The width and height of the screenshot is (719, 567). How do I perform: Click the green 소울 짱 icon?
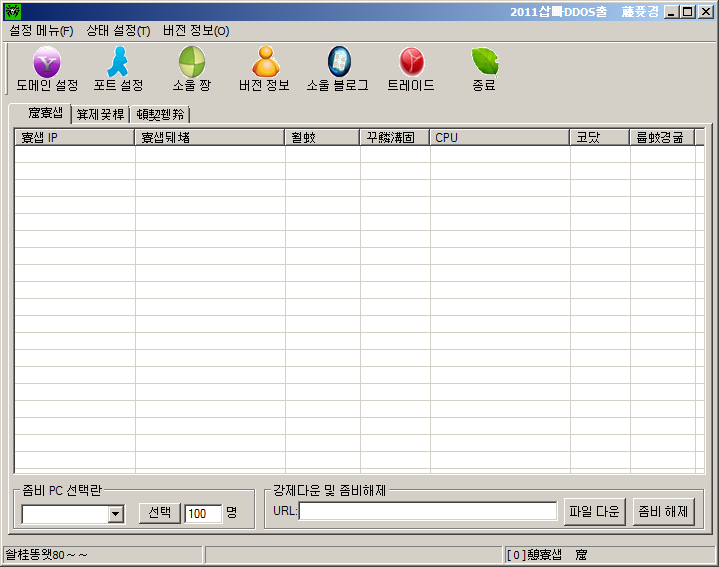(192, 63)
